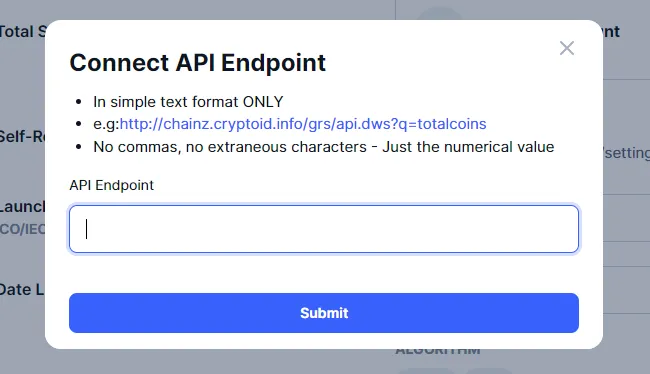Click the Connect API Endpoint heading
Screen dimensions: 650x374
click(198, 63)
